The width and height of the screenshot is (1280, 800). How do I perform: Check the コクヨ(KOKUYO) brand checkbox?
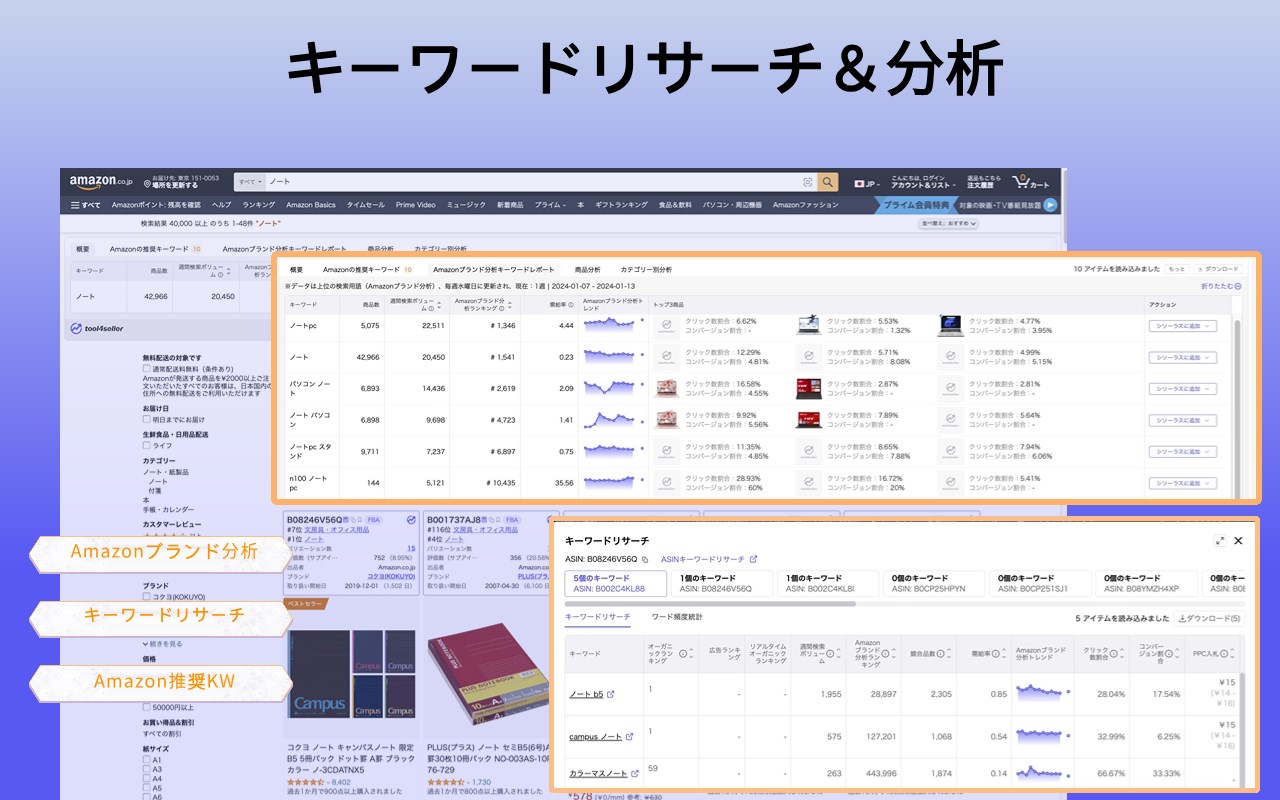tap(147, 597)
